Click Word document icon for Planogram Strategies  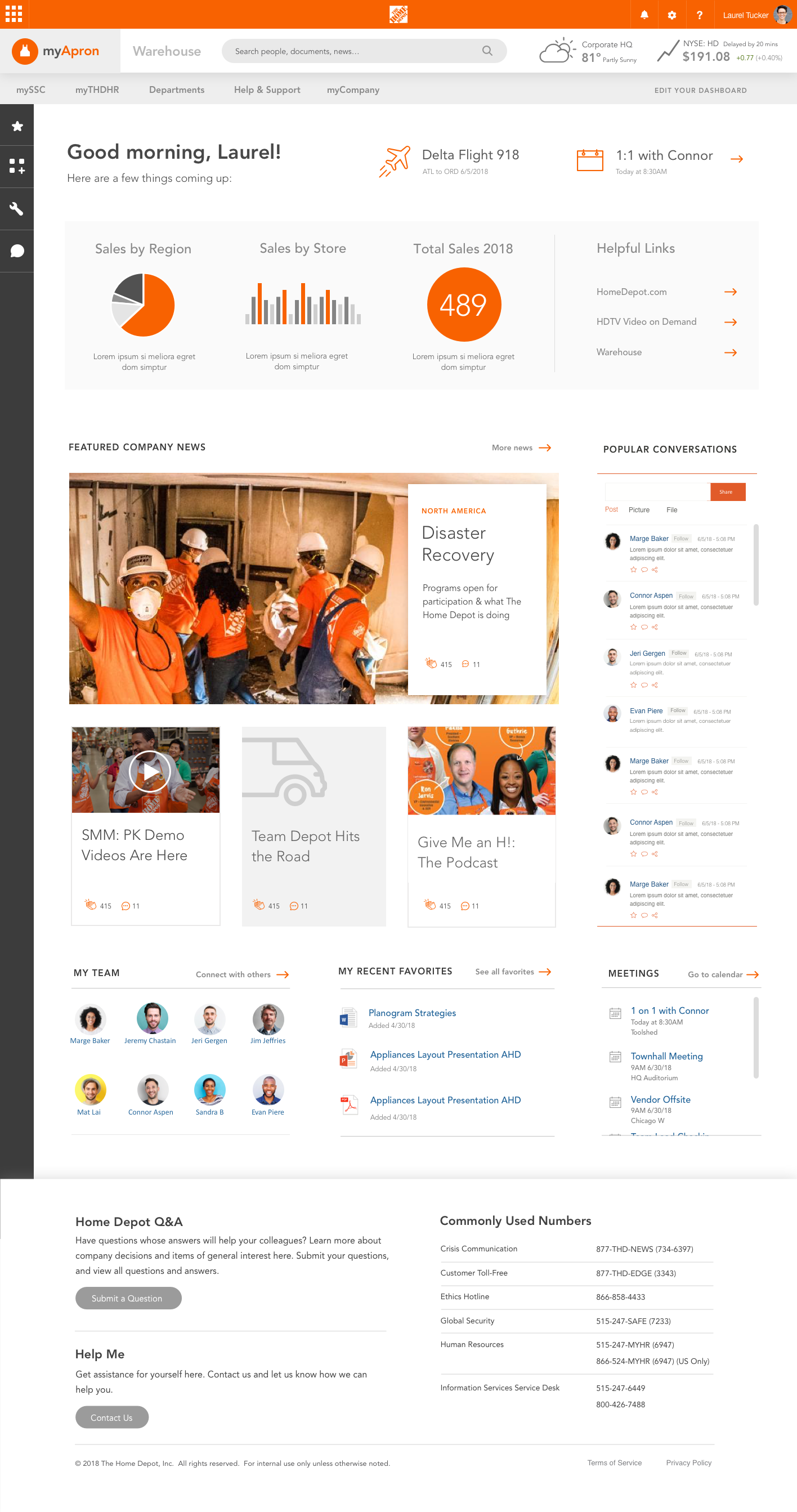pyautogui.click(x=348, y=1018)
